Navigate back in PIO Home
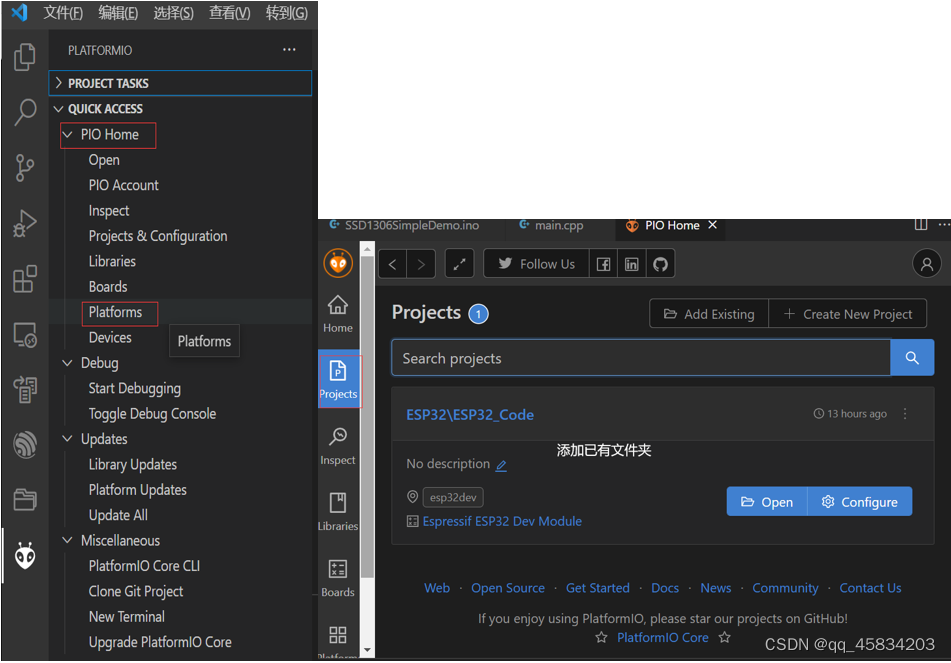 tap(392, 264)
